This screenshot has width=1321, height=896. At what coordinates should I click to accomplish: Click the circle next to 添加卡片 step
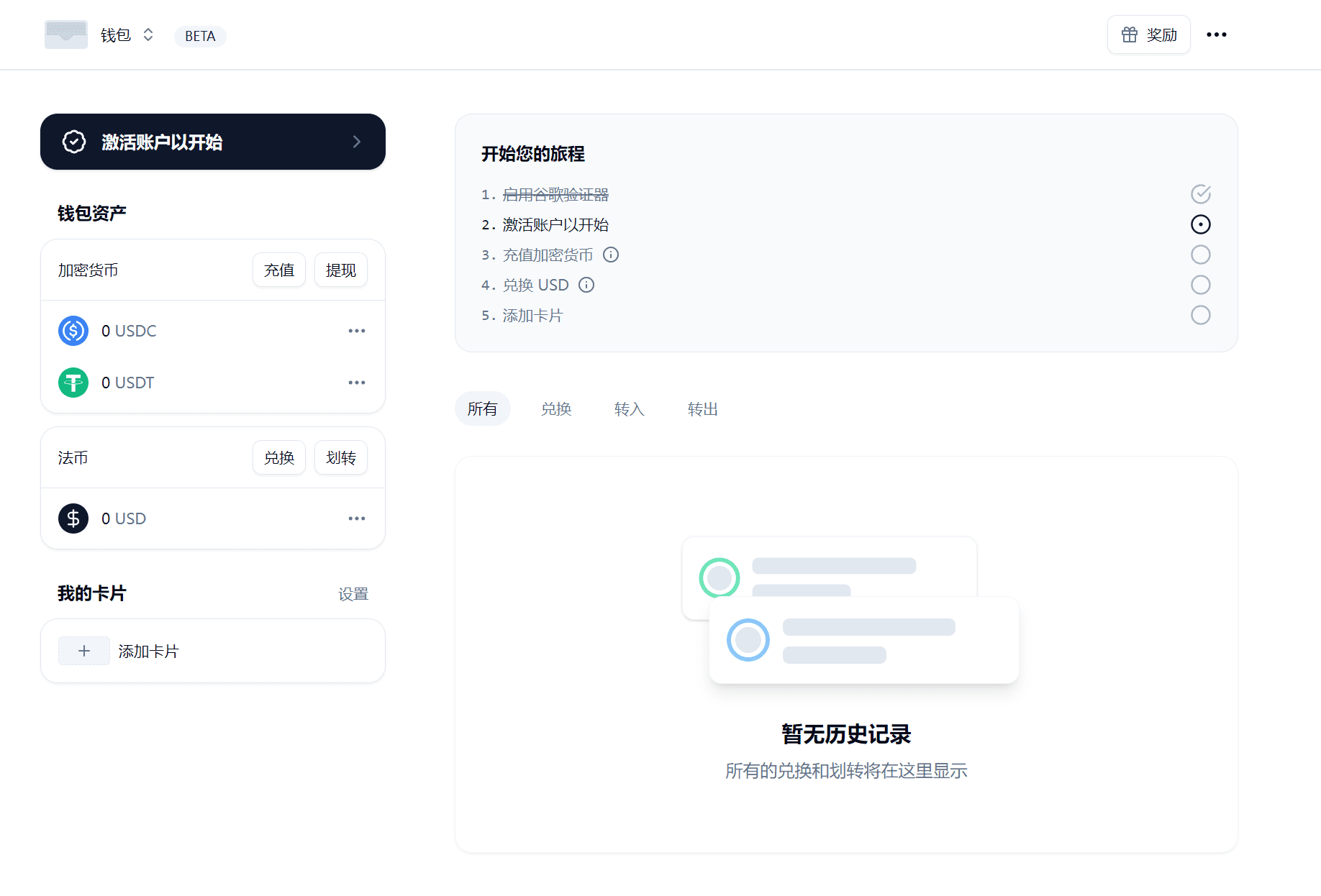pos(1201,315)
